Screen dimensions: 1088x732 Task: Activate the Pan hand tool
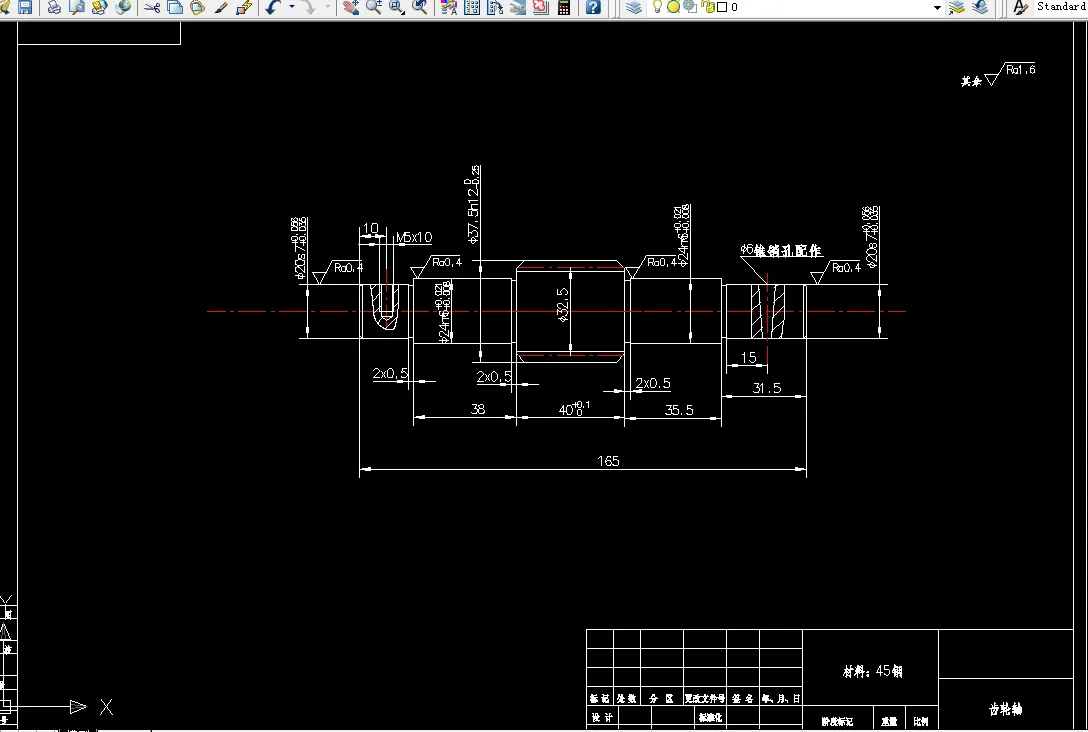(x=351, y=7)
